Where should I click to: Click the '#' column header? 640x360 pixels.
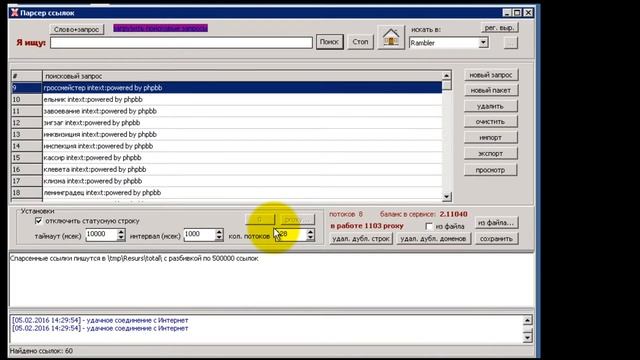click(27, 76)
